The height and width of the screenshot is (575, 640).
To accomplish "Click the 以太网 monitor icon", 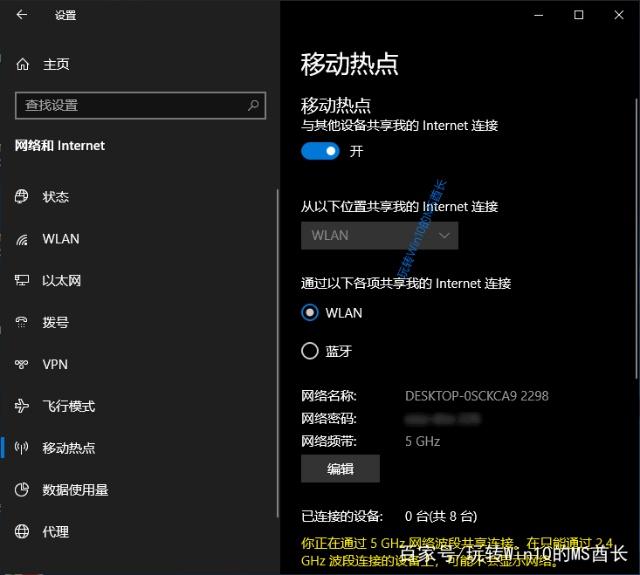I will [x=22, y=280].
